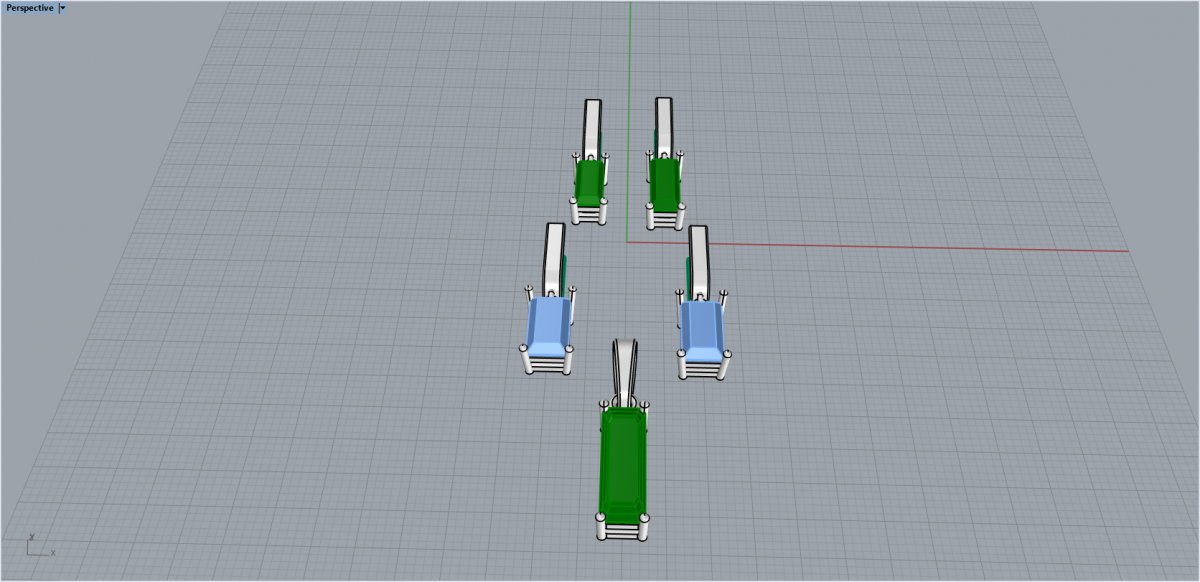Pick the white bail of left blue pendant
The width and height of the screenshot is (1200, 582).
coord(555,258)
